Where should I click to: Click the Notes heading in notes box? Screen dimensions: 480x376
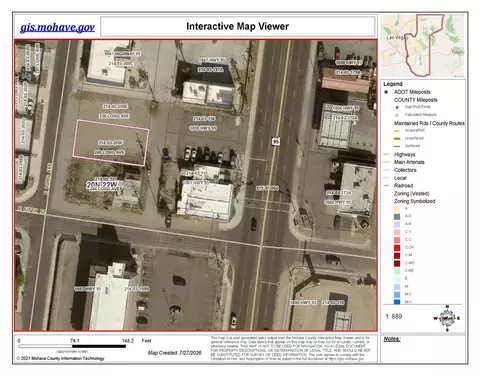(x=392, y=339)
